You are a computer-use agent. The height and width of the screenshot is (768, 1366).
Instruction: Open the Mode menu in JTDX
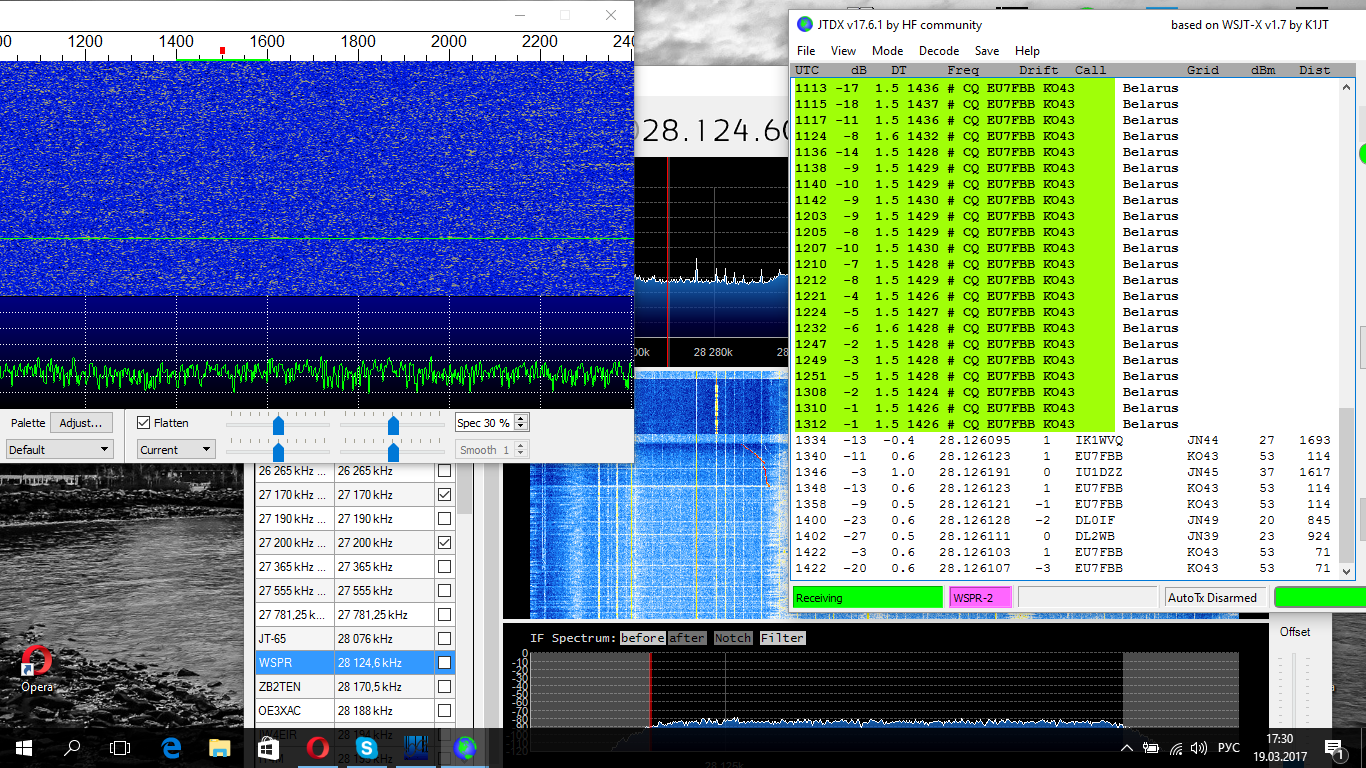[x=887, y=51]
